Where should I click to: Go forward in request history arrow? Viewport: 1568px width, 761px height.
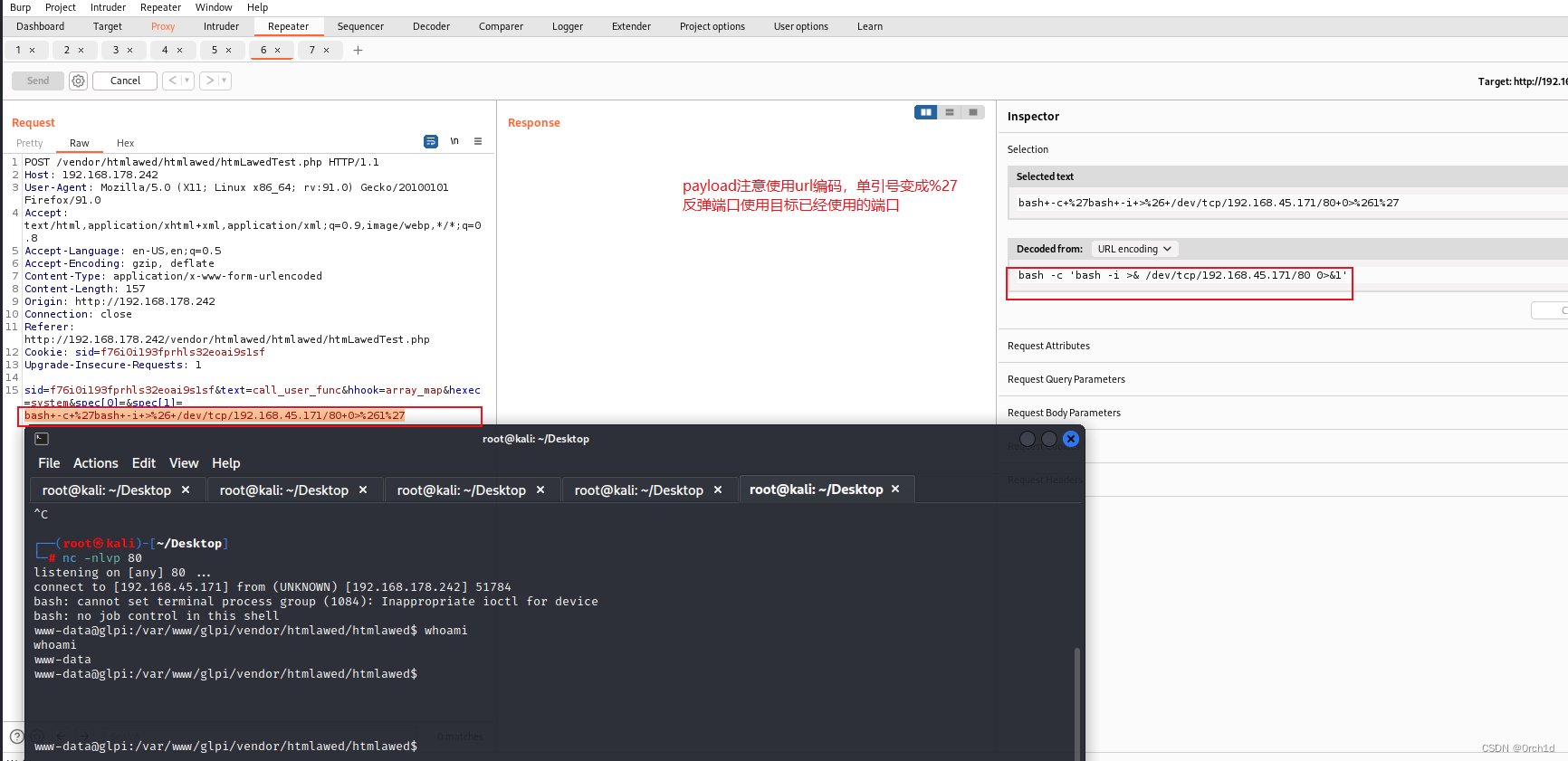point(210,81)
